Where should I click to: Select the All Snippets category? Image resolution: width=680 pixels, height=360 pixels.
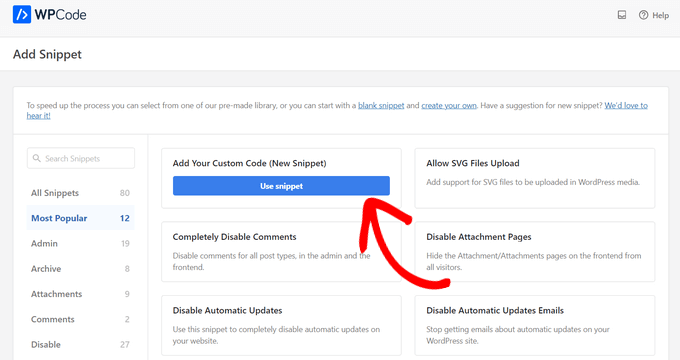81,193
